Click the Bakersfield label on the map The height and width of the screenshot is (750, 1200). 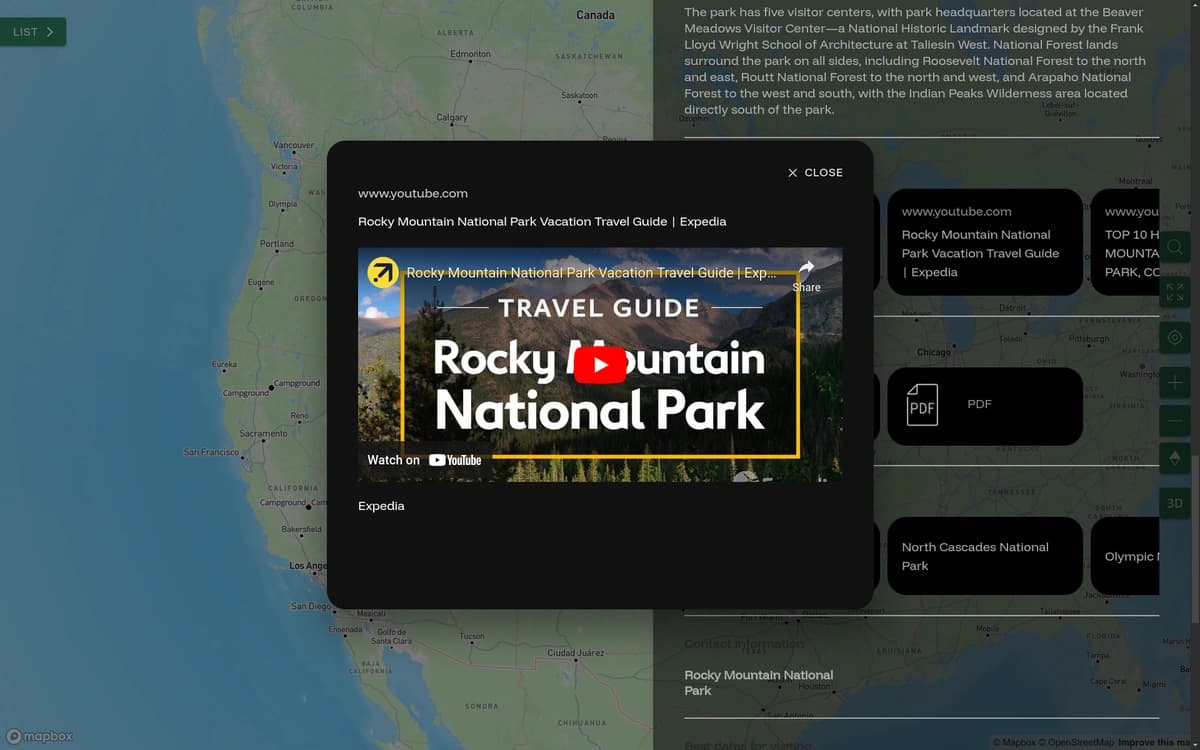(302, 529)
